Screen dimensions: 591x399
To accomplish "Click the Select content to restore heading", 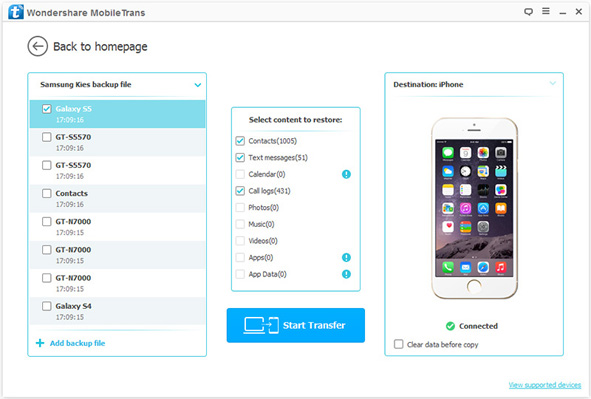I will (x=296, y=120).
